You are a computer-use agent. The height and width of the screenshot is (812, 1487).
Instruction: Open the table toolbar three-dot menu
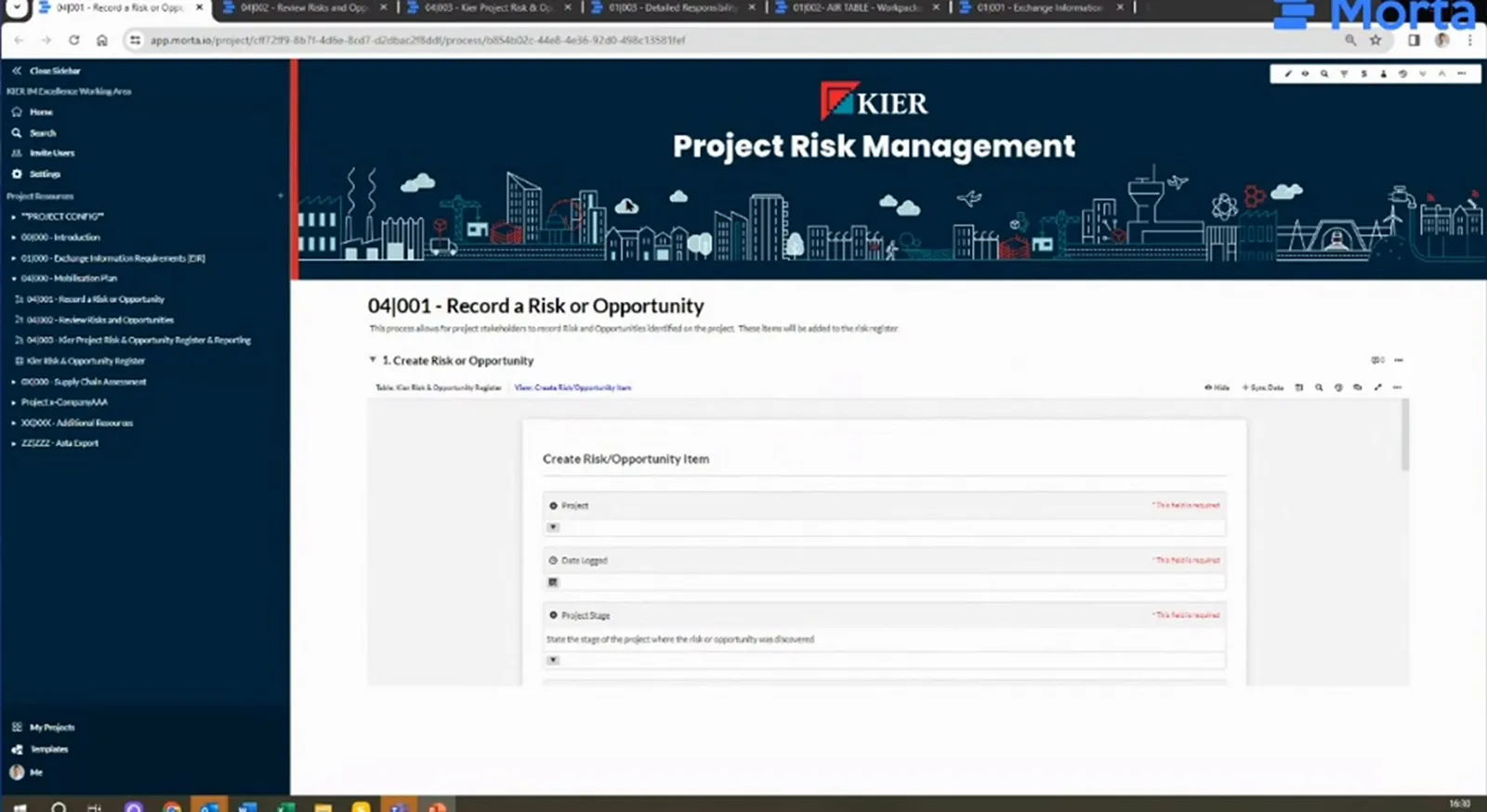(1397, 387)
